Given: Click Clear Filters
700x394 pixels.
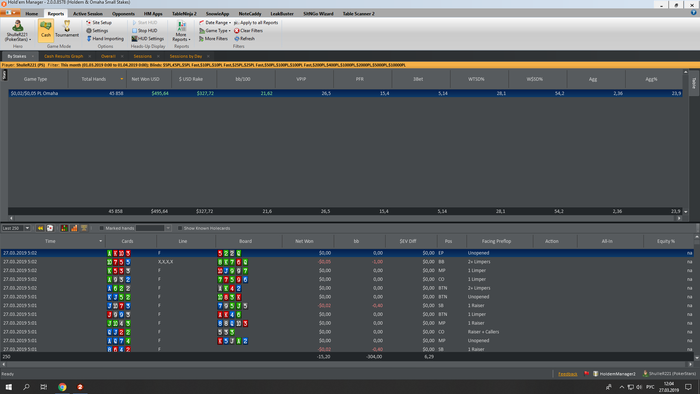Looking at the screenshot, I should coord(248,30).
